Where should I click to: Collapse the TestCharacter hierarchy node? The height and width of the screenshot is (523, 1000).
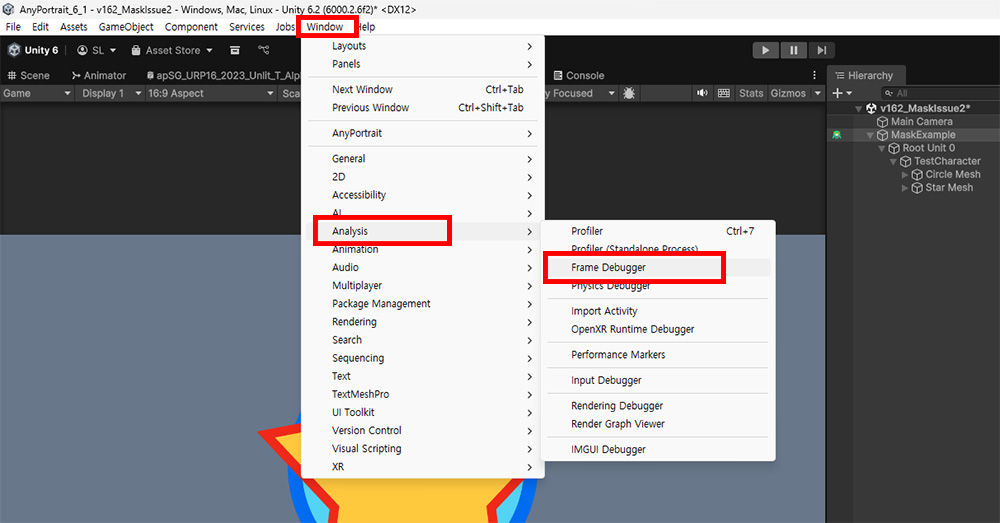tap(893, 161)
